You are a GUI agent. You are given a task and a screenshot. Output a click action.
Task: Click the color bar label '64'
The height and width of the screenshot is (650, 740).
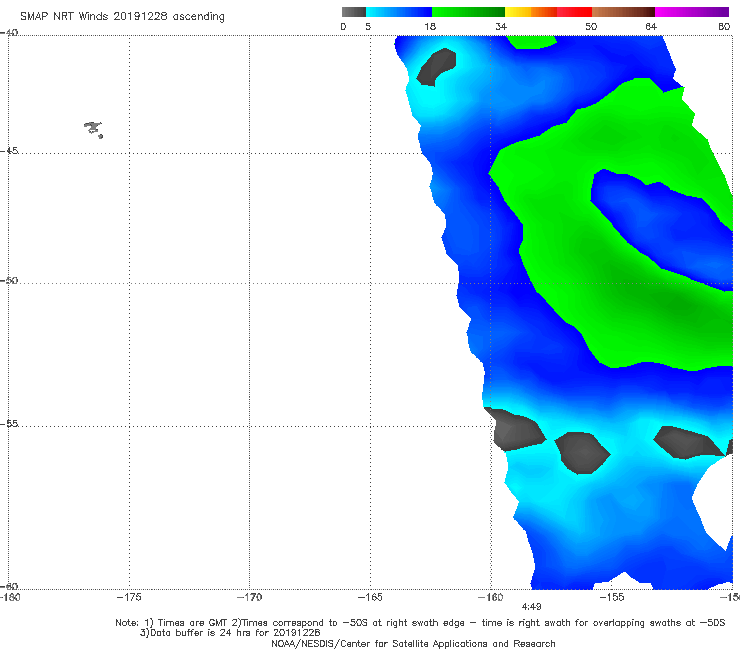[651, 26]
